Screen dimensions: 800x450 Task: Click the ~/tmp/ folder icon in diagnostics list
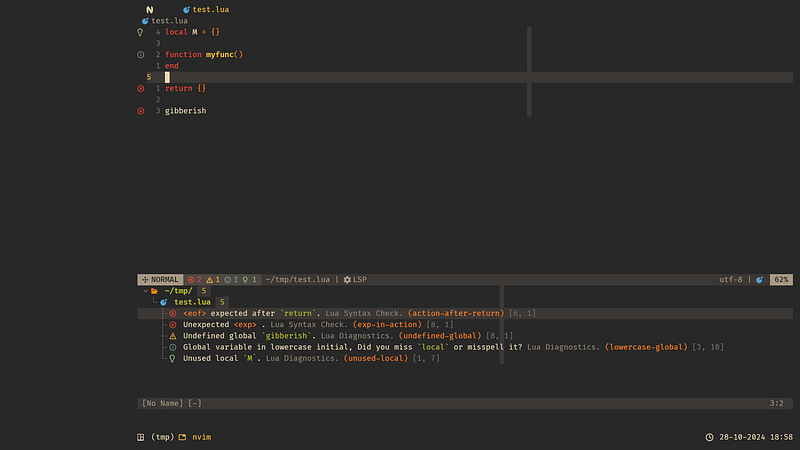155,291
